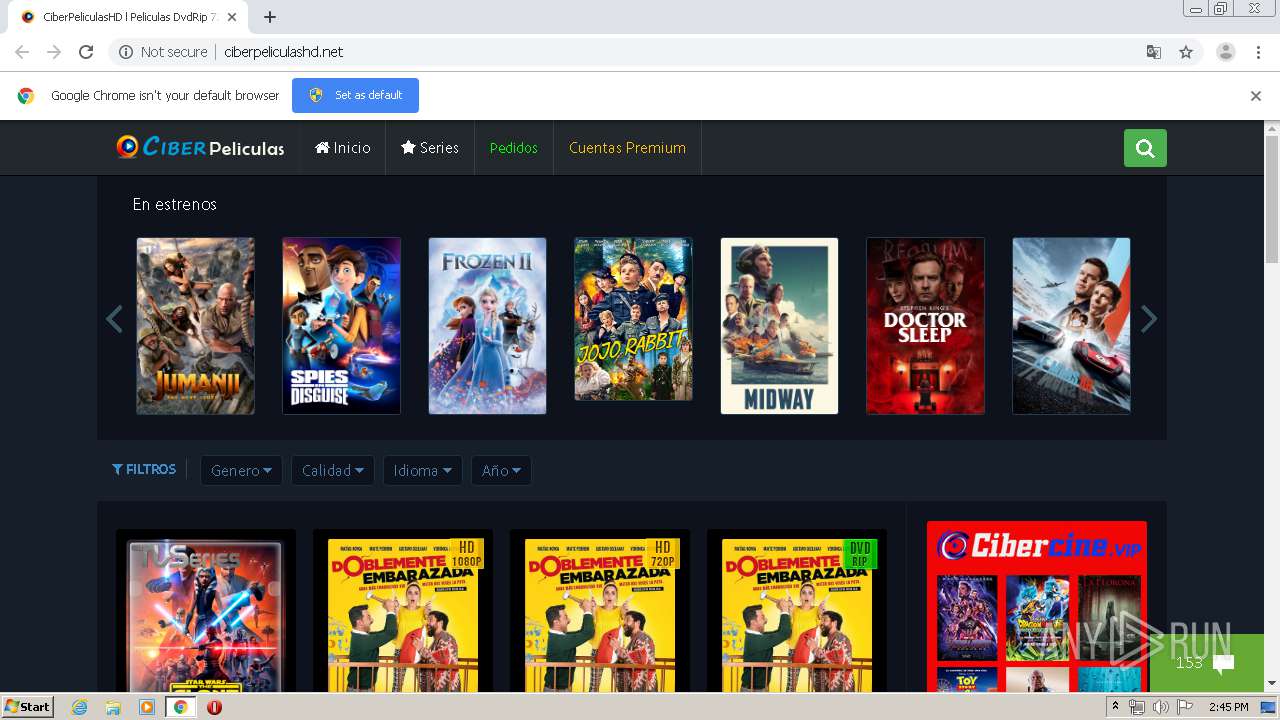The image size is (1280, 720).
Task: Open Cuentas Premium menu item
Action: (627, 148)
